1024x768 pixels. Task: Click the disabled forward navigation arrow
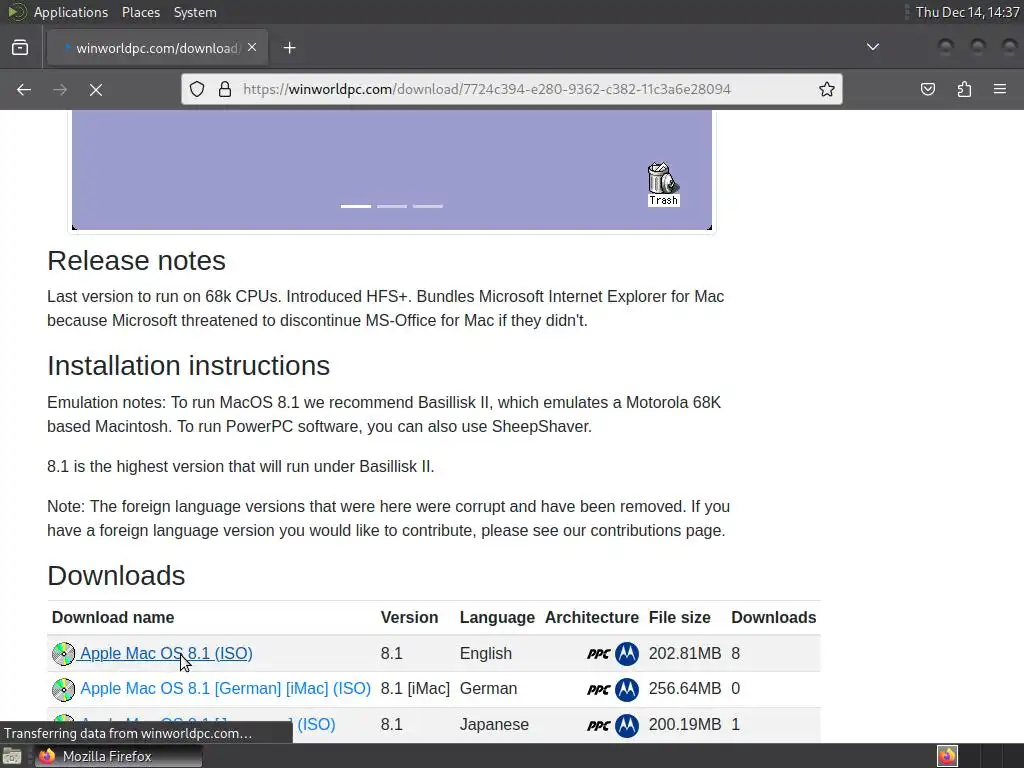click(60, 89)
